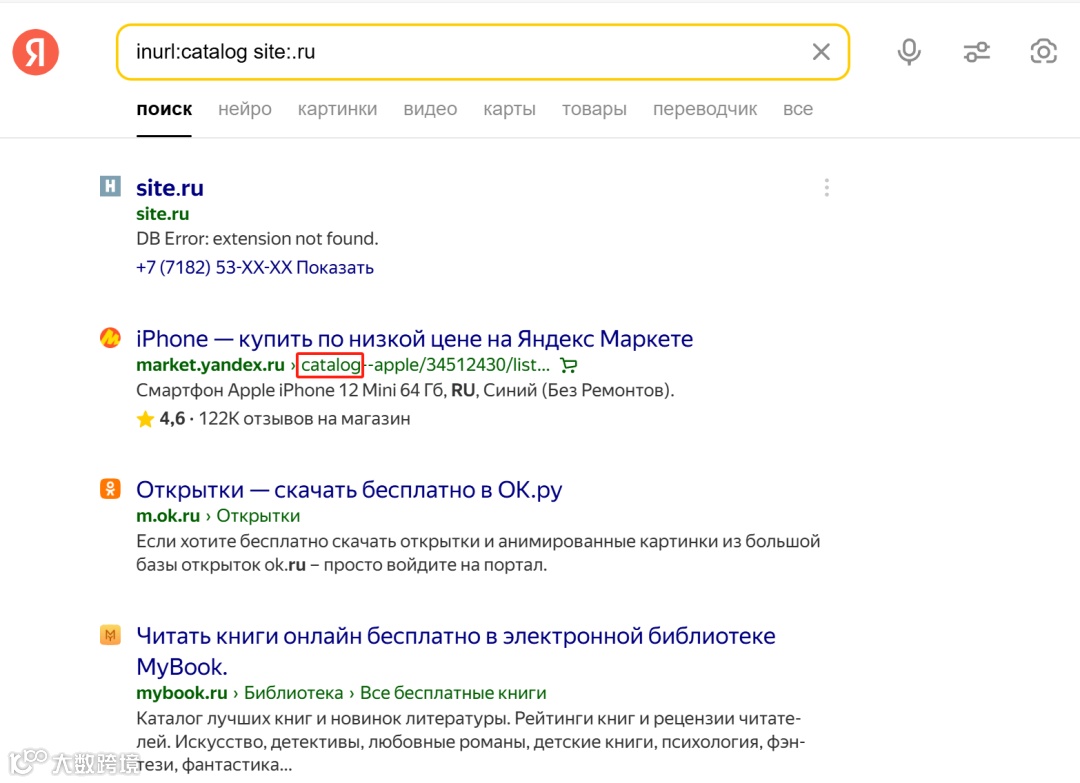Click catalog--apple path in Market URL
This screenshot has height=783, width=1080.
[425, 365]
